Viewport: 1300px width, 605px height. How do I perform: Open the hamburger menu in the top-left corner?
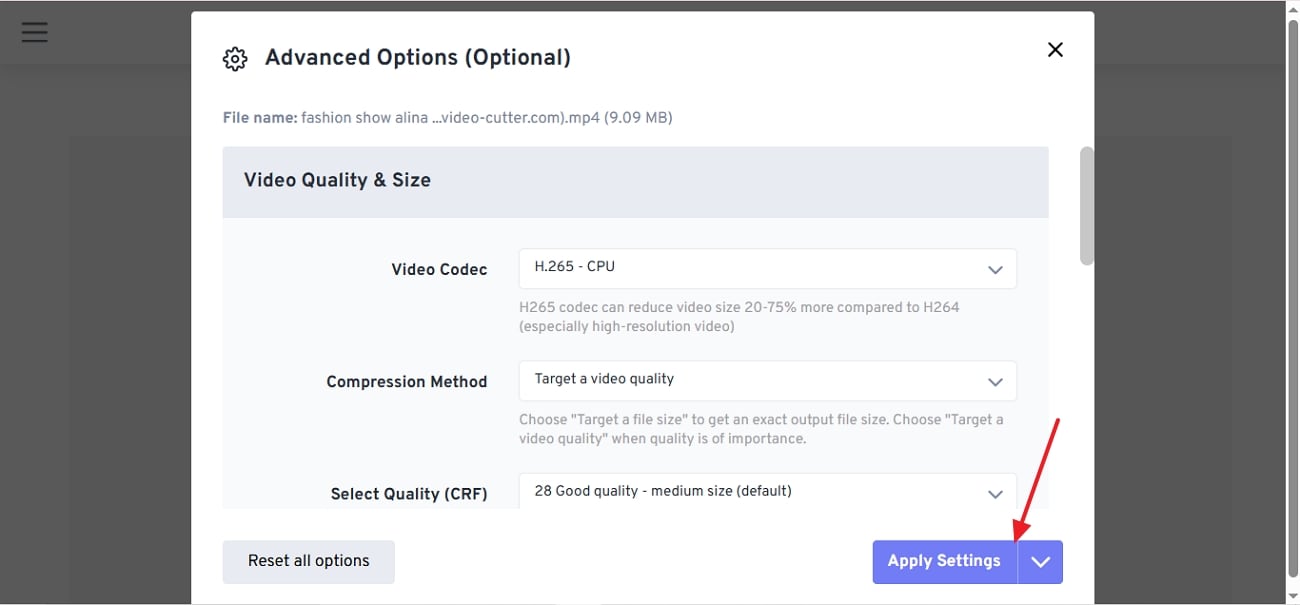coord(34,31)
